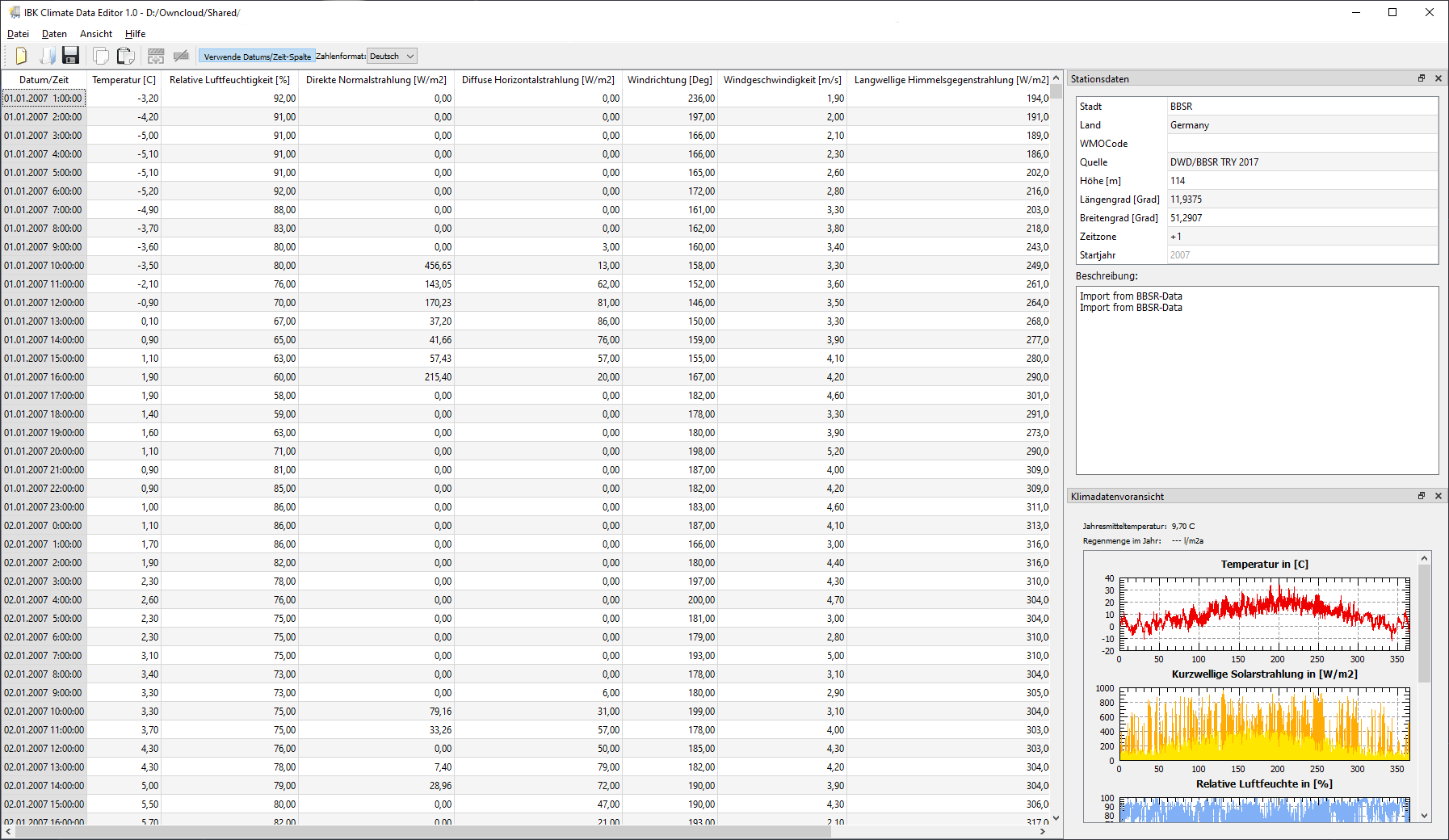Click the Datum/Zeit column header

44,80
